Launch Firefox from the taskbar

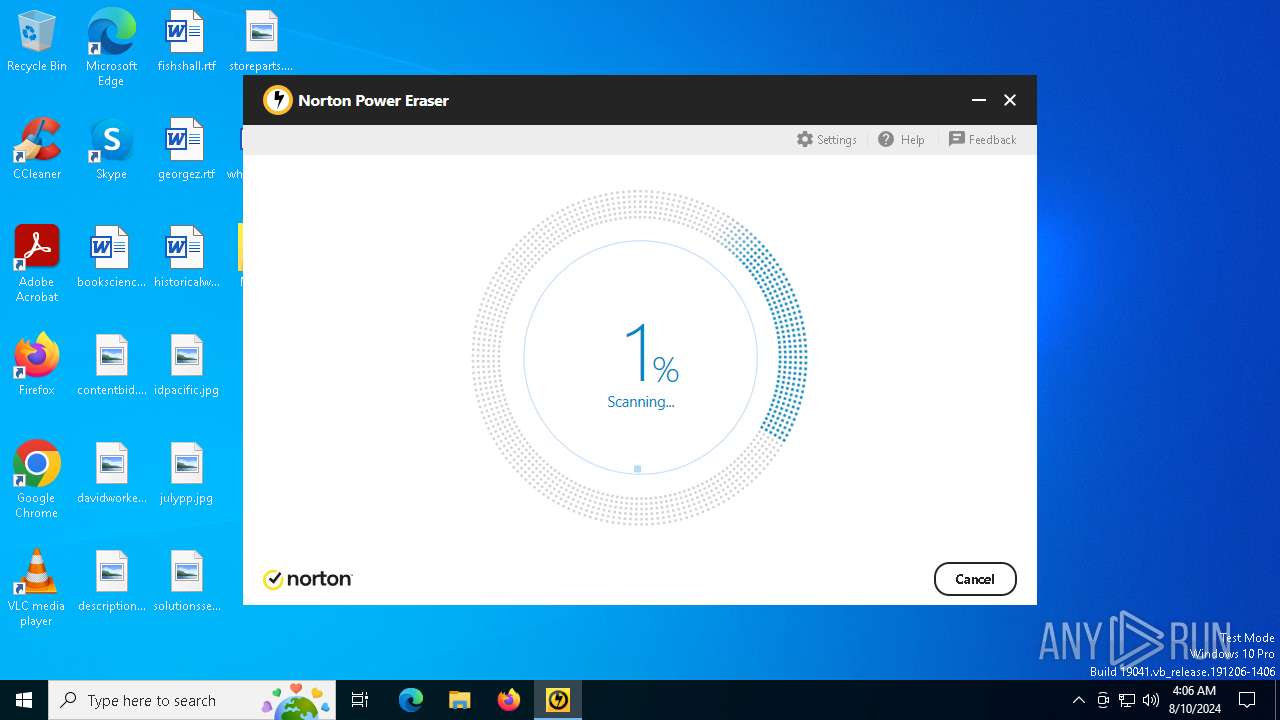(x=509, y=700)
